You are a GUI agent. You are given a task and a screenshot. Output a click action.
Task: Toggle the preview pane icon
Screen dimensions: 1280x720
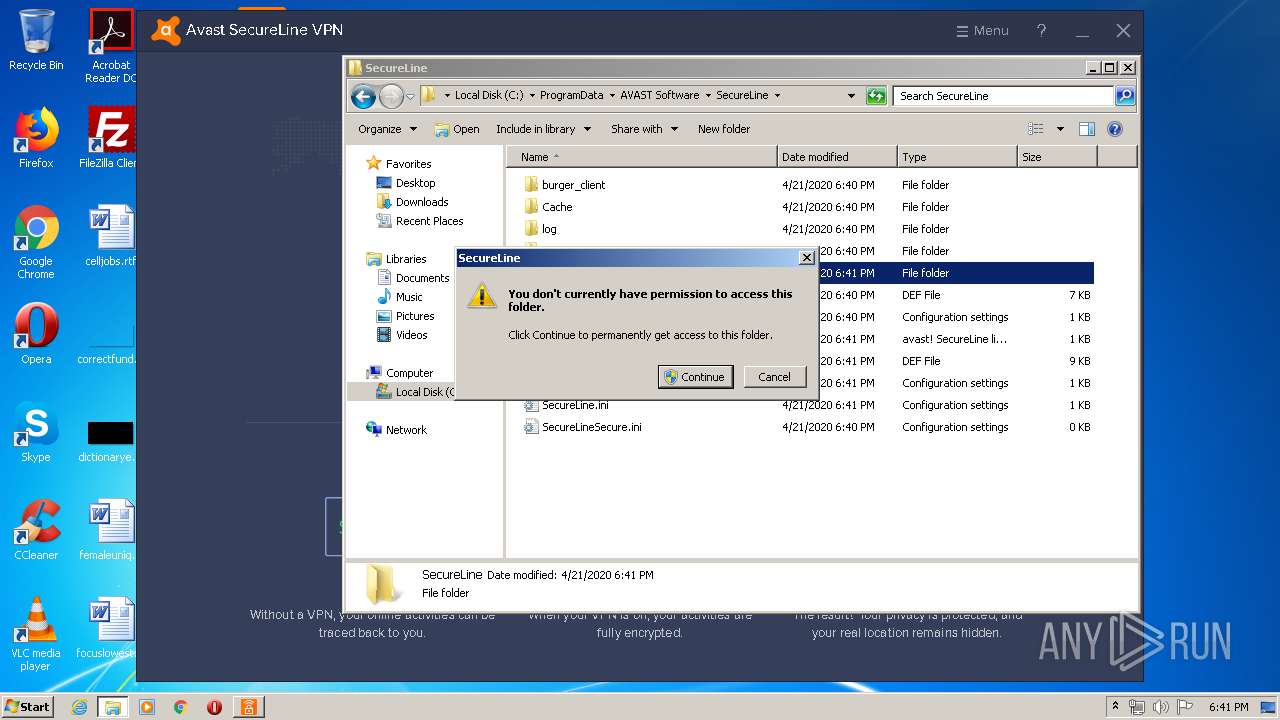(1087, 129)
